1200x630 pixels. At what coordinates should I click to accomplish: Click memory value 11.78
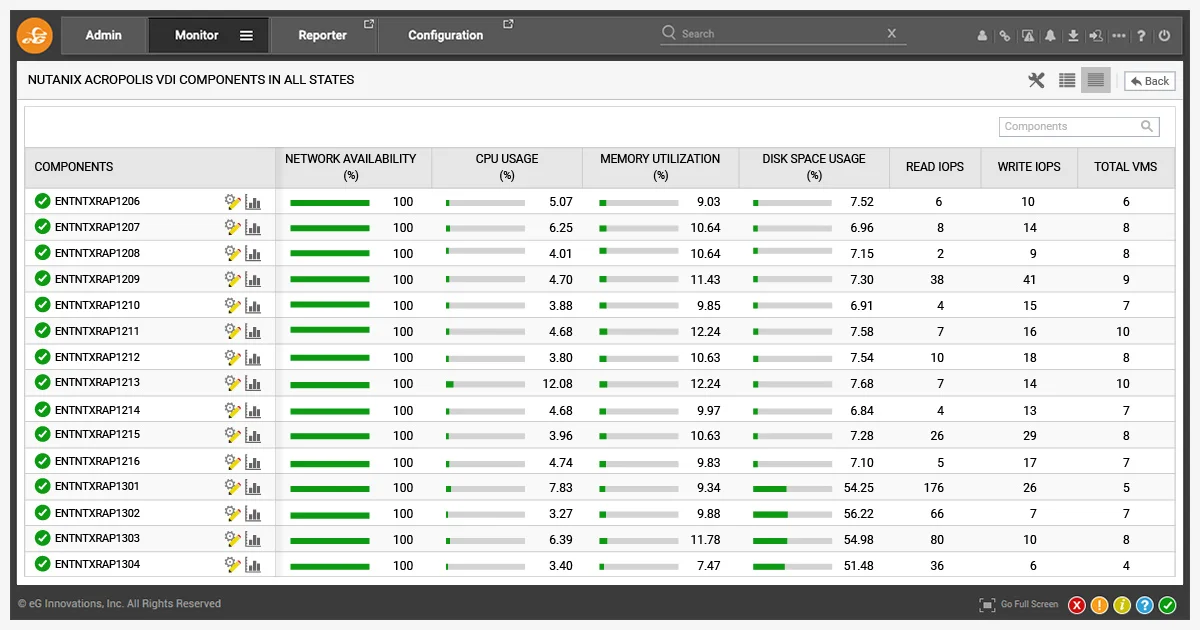point(705,540)
